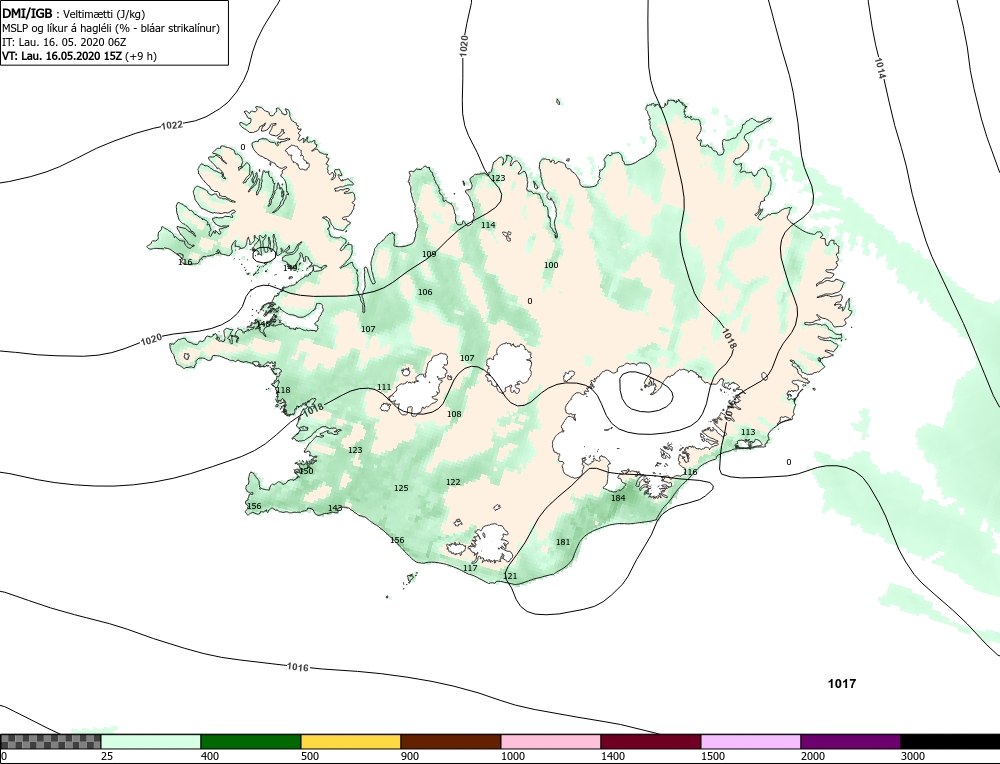1000x764 pixels.
Task: Click the 122 map value
Action: click(x=453, y=482)
